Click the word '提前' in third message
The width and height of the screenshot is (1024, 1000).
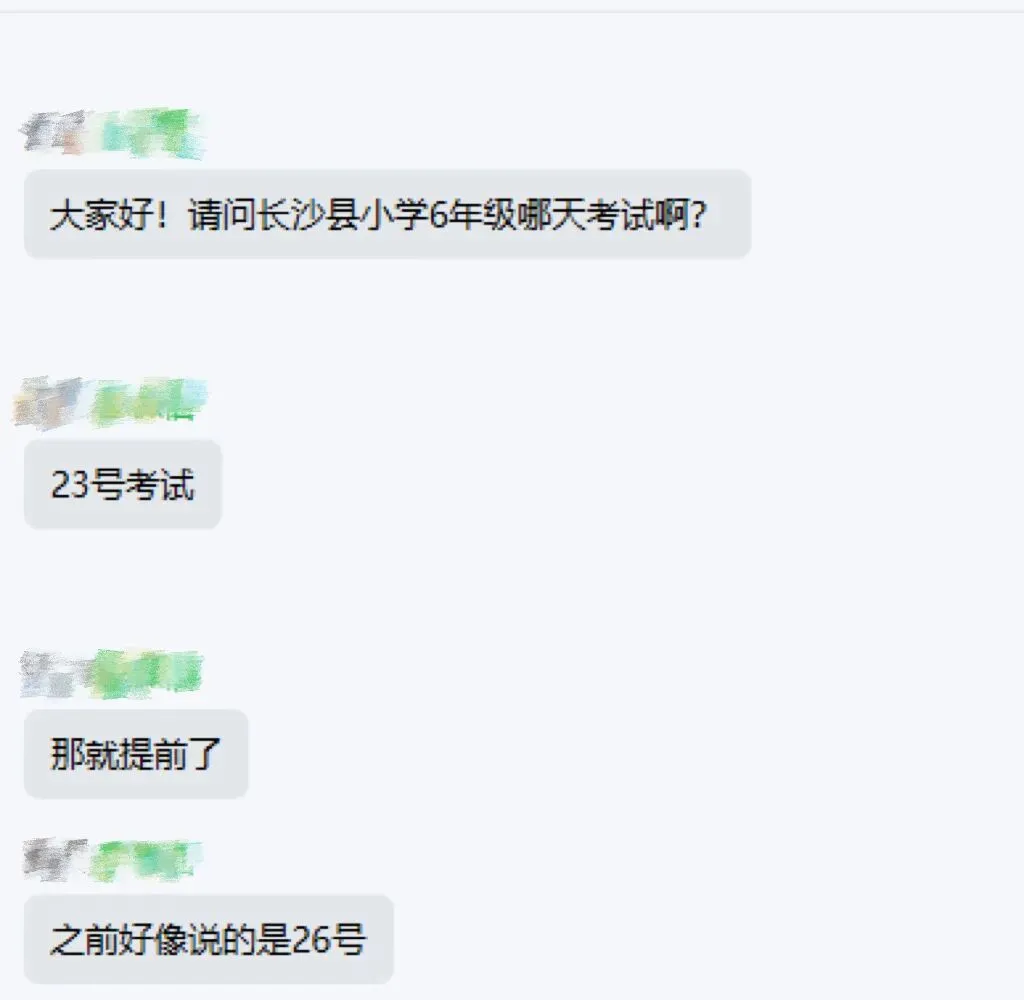(153, 754)
